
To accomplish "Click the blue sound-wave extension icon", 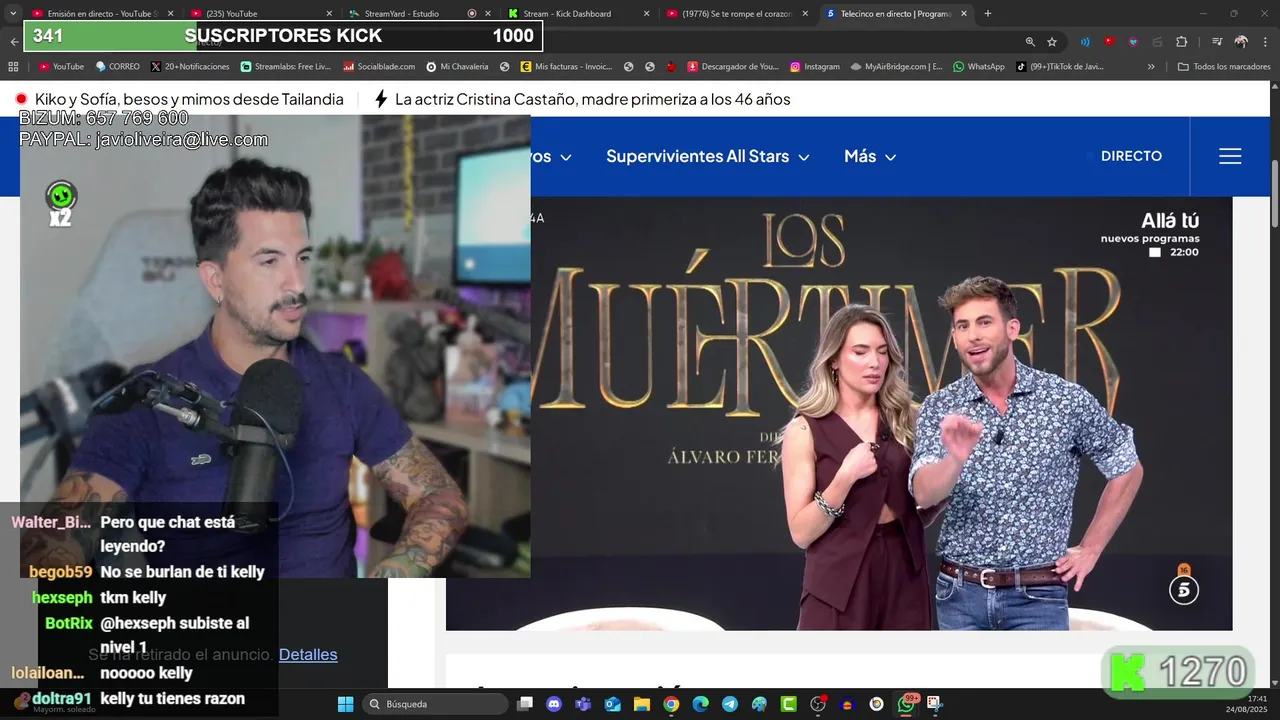I will 1085,42.
